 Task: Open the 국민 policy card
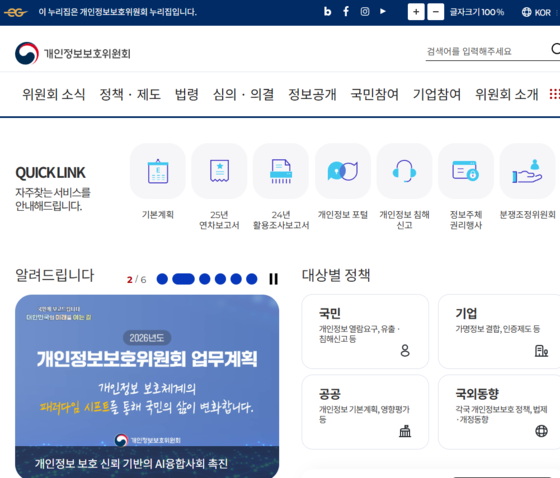pyautogui.click(x=365, y=332)
